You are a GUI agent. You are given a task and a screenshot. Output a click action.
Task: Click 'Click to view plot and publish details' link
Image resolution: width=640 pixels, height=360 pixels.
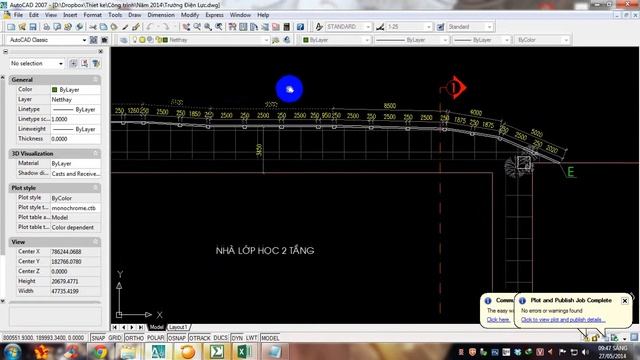tap(563, 320)
